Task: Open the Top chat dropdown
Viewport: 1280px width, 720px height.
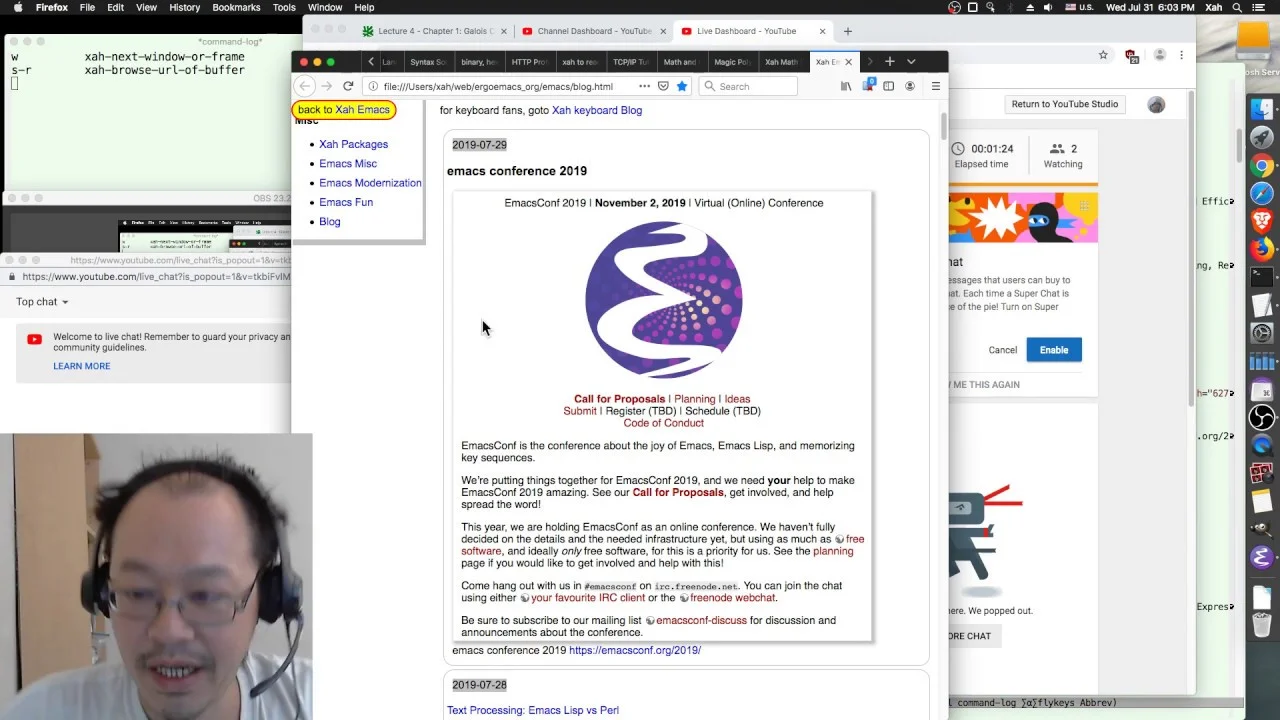Action: click(x=42, y=302)
